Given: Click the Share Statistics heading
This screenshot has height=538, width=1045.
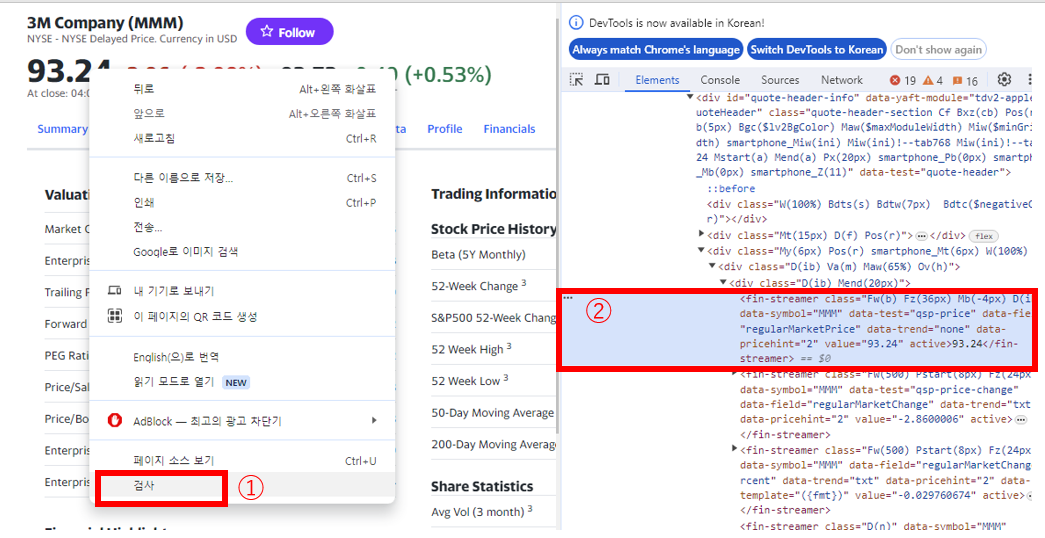Looking at the screenshot, I should [482, 486].
